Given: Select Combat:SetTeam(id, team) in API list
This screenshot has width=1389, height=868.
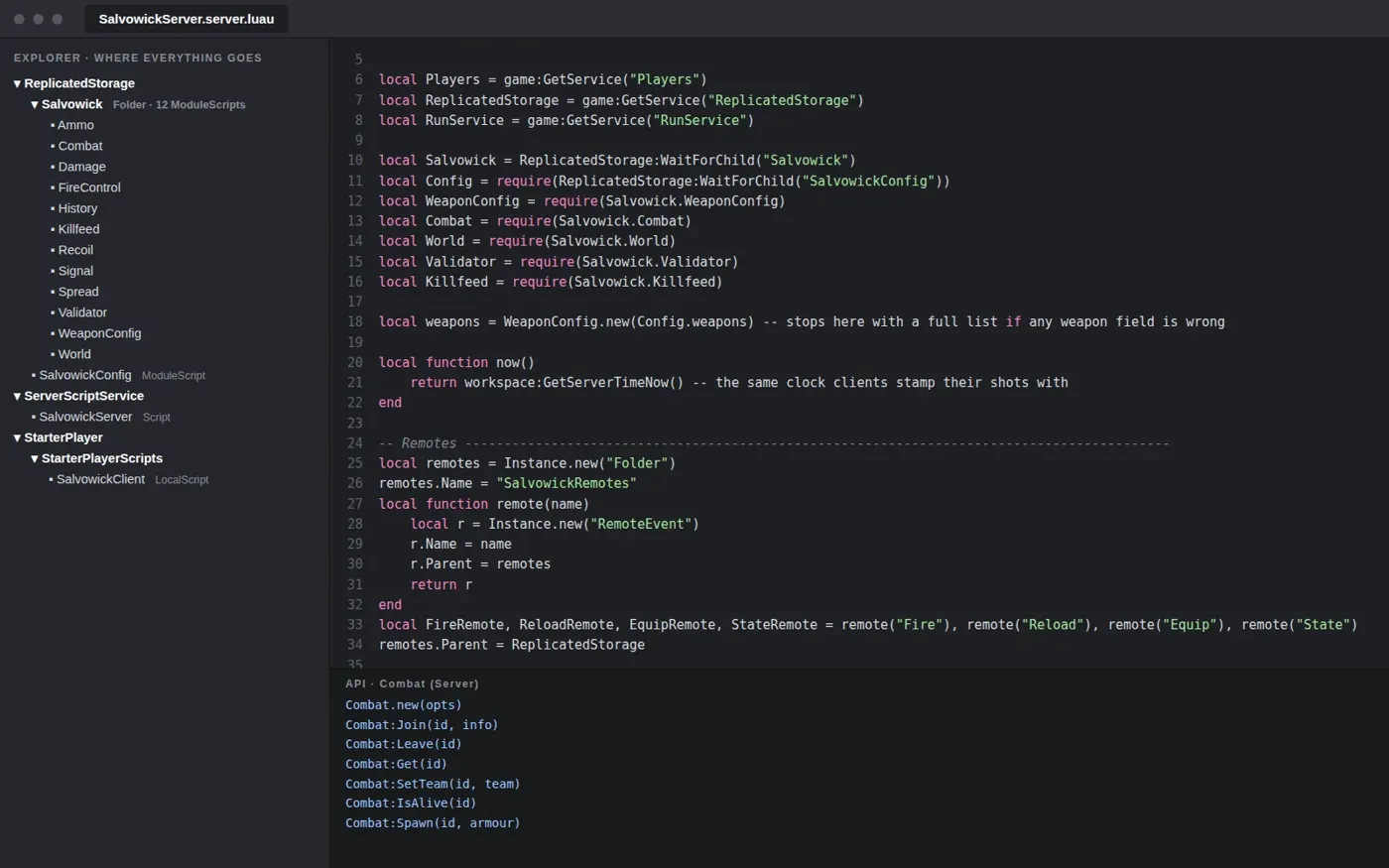Looking at the screenshot, I should 433,784.
